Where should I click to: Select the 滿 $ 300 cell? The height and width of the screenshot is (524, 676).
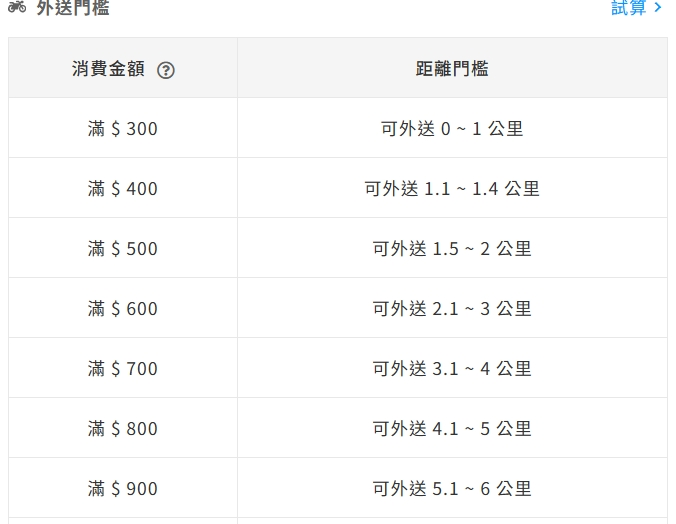(x=123, y=128)
